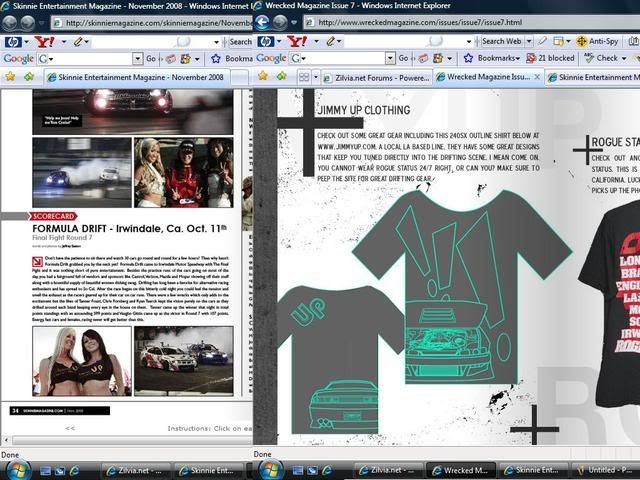
Task: Click Yahoo search field in Wrecked window
Action: click(406, 41)
